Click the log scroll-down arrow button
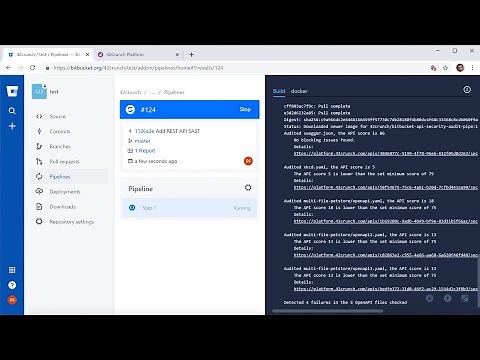This screenshot has width=480, height=360. pos(430,298)
